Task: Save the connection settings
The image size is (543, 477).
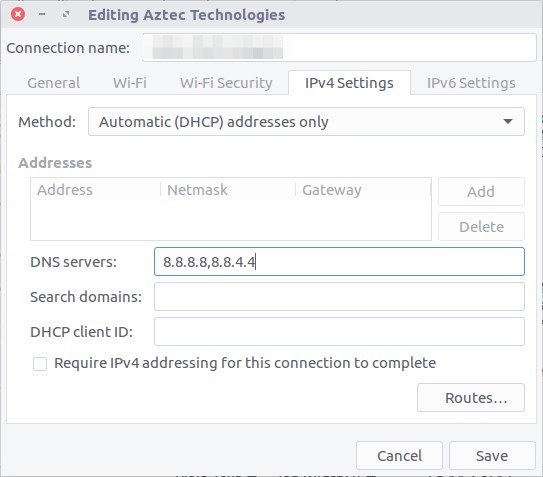Action: point(492,456)
